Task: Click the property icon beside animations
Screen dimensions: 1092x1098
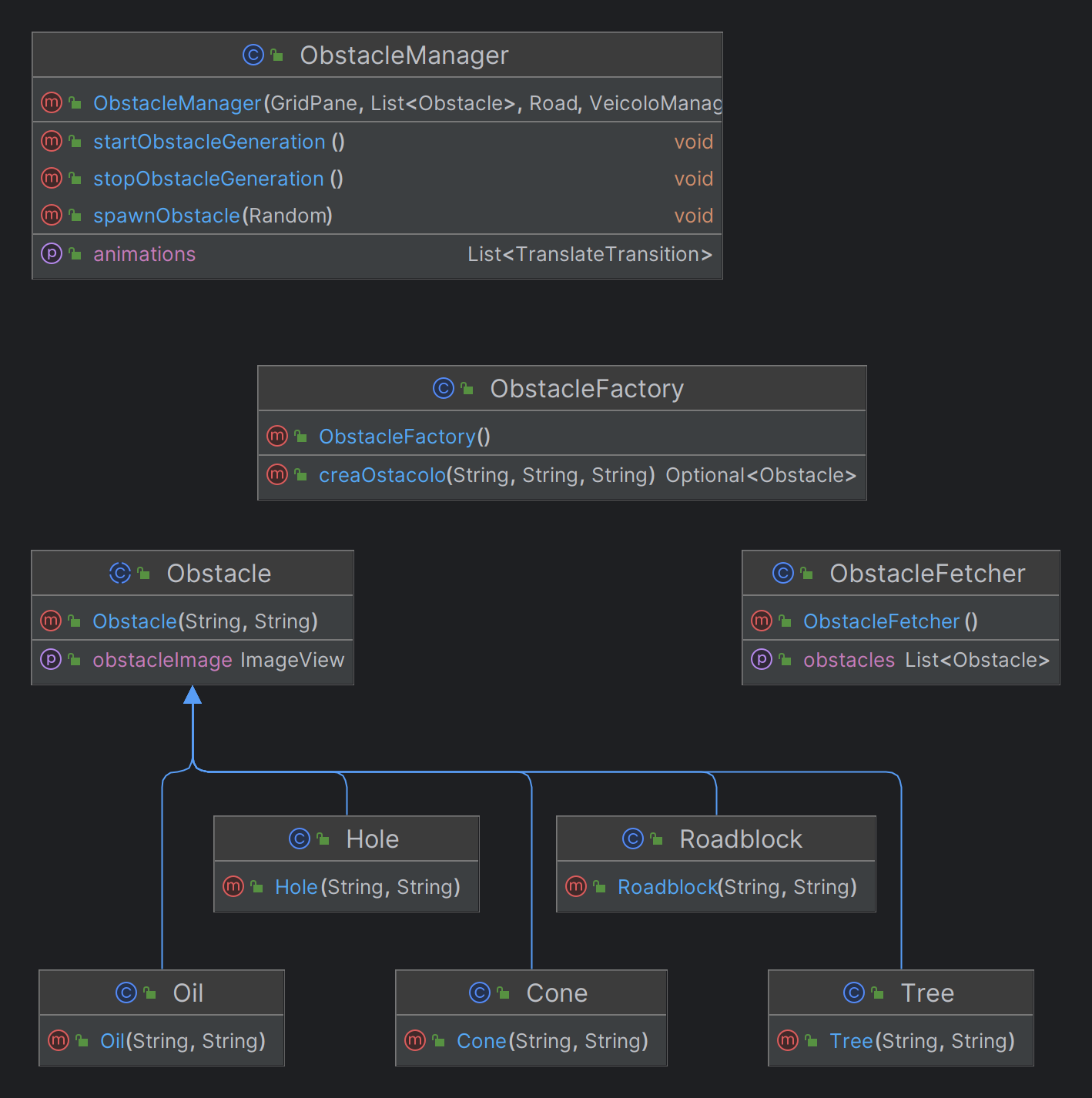Action: click(52, 253)
